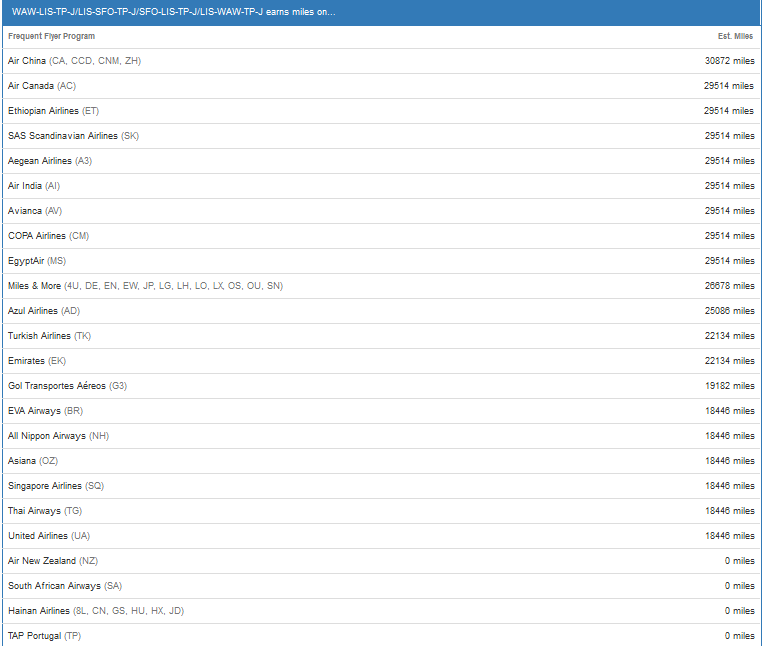
Task: Click Air Canada's 29514 miles value
Action: click(x=729, y=86)
